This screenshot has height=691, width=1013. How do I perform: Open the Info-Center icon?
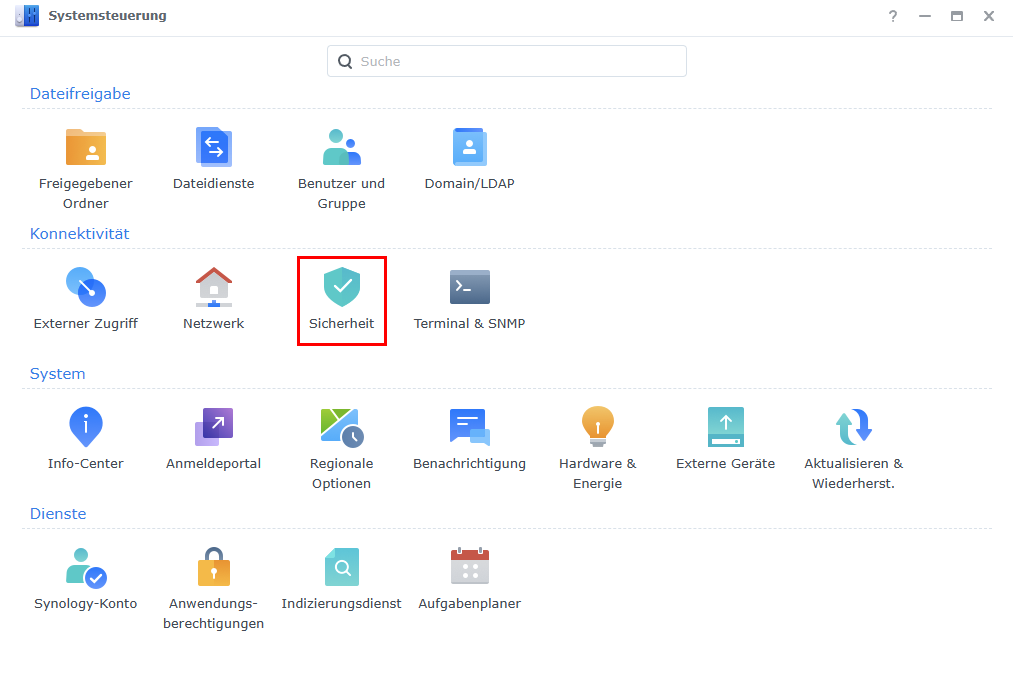(86, 428)
